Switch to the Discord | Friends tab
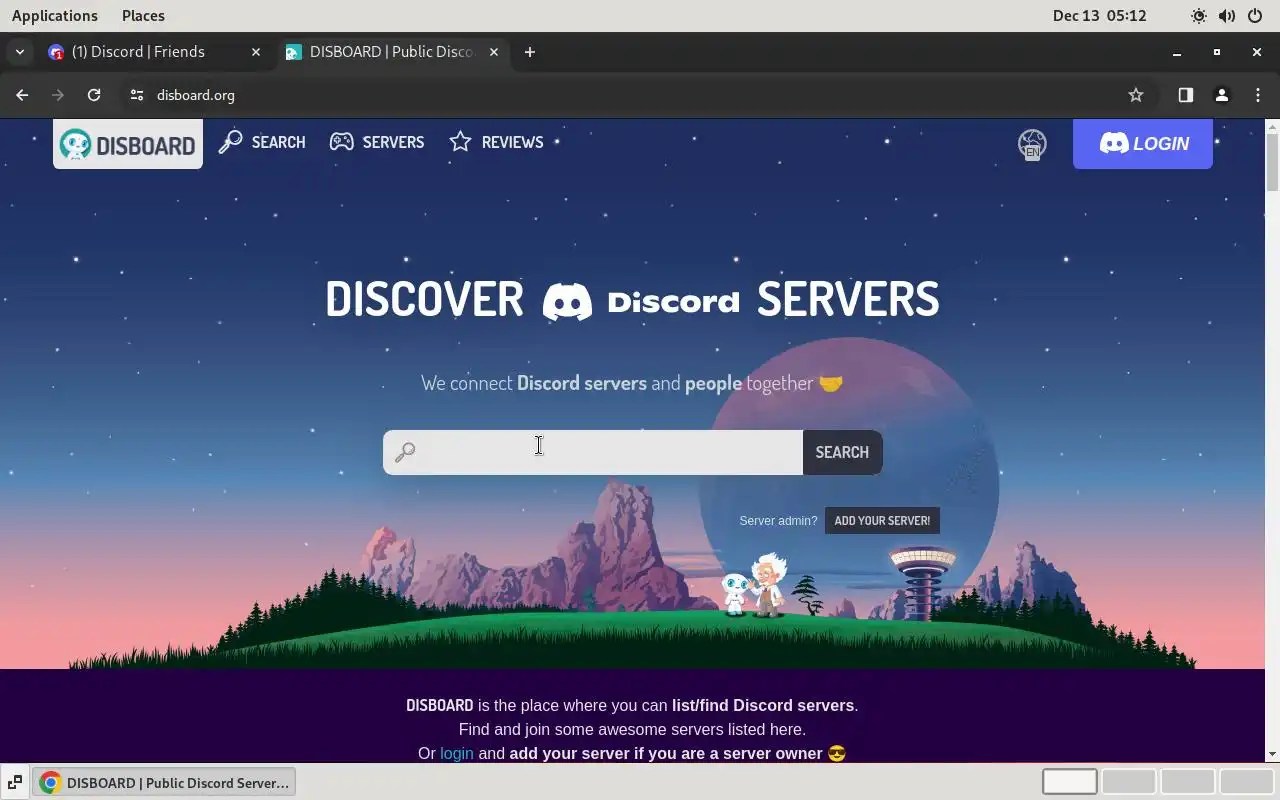Image resolution: width=1280 pixels, height=800 pixels. pos(155,52)
